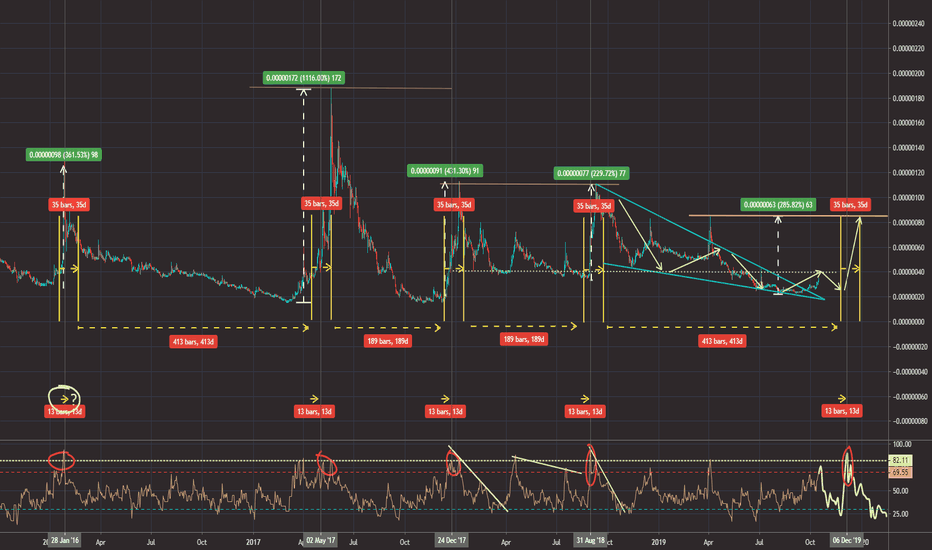
Task: Click the -0.00000040 price axis value
Action: point(908,372)
